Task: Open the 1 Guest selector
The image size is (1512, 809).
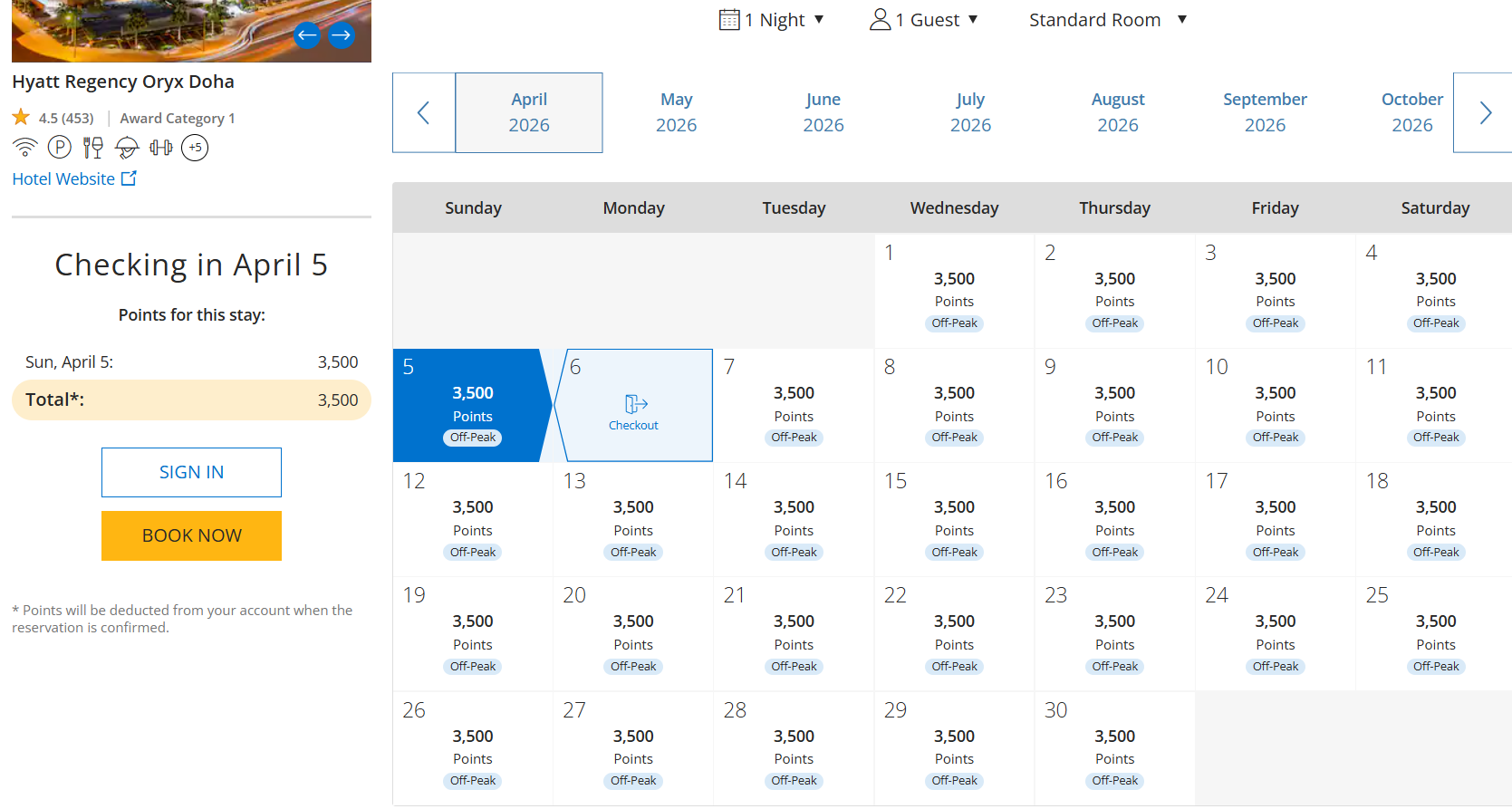Action: coord(924,20)
